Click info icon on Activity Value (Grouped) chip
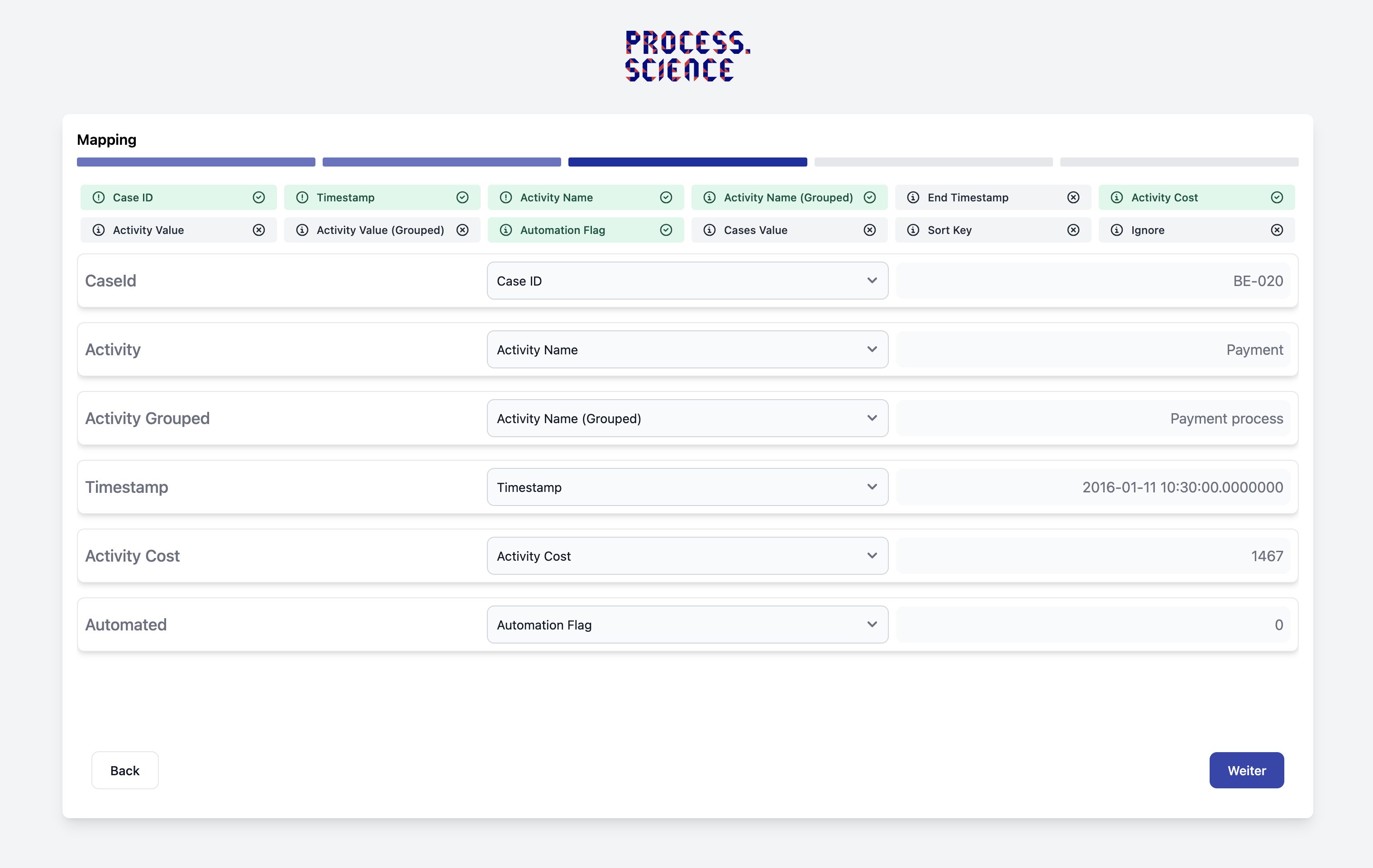The height and width of the screenshot is (868, 1373). pos(302,230)
